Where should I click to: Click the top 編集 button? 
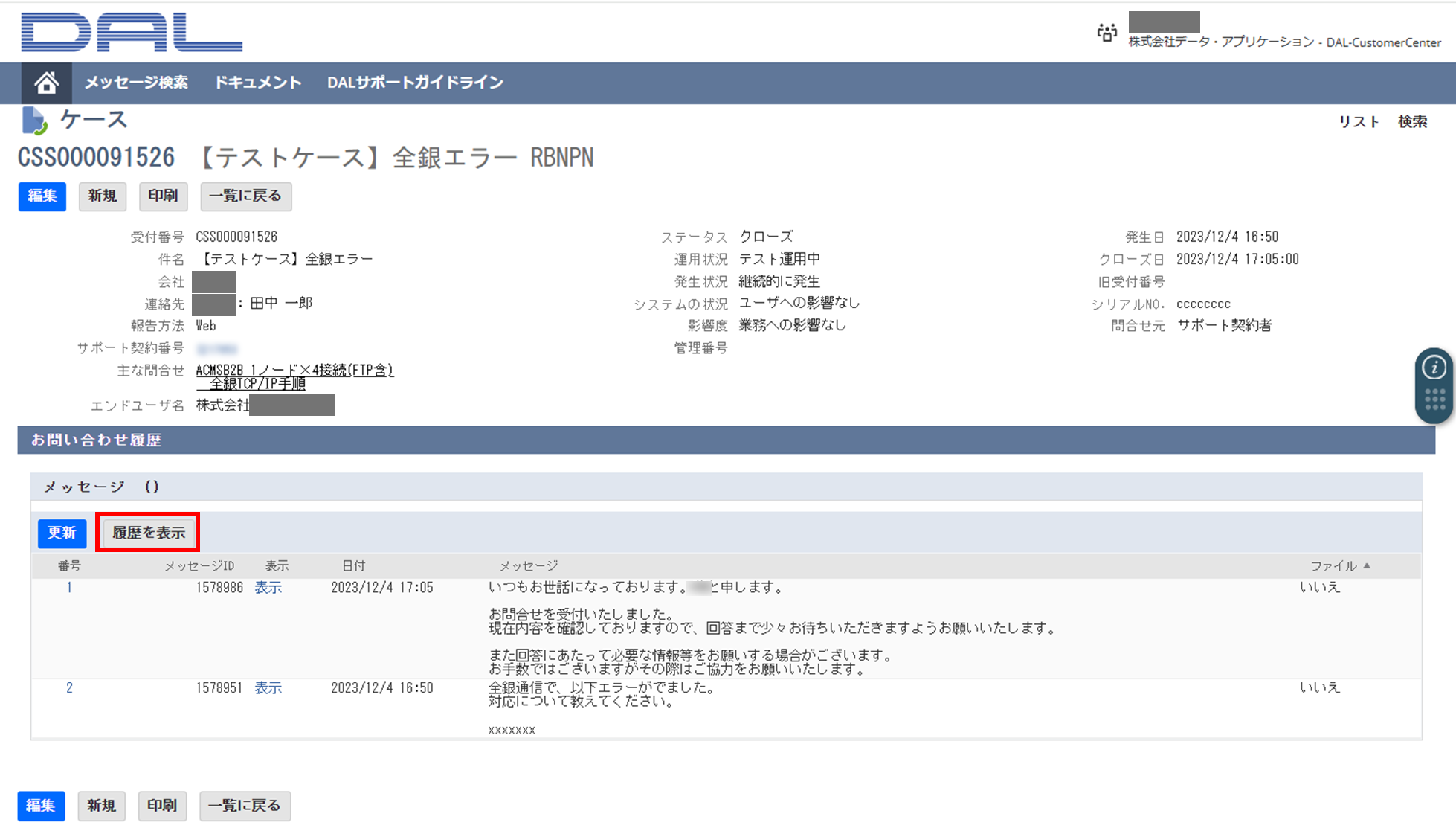(x=42, y=196)
